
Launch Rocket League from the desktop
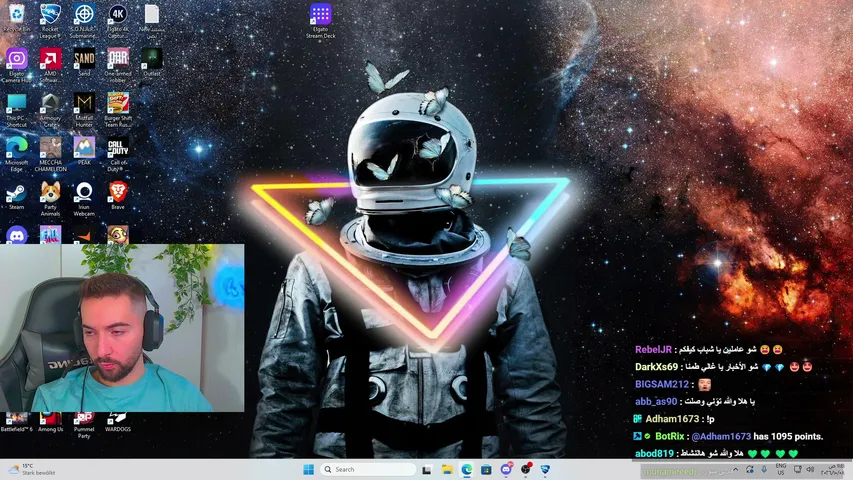click(50, 21)
